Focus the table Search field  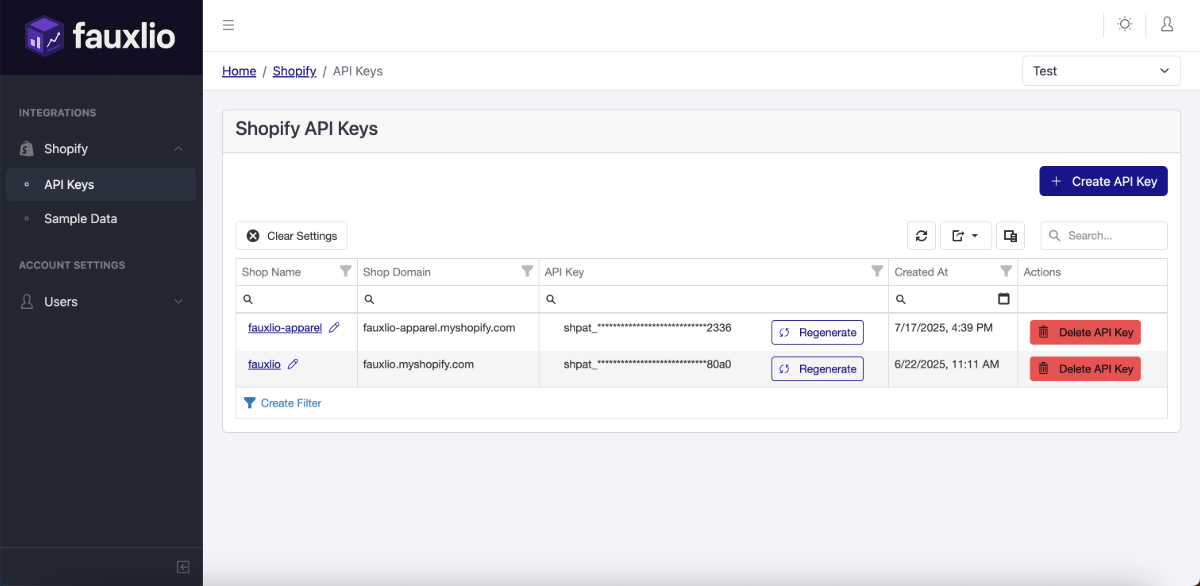coord(1104,236)
